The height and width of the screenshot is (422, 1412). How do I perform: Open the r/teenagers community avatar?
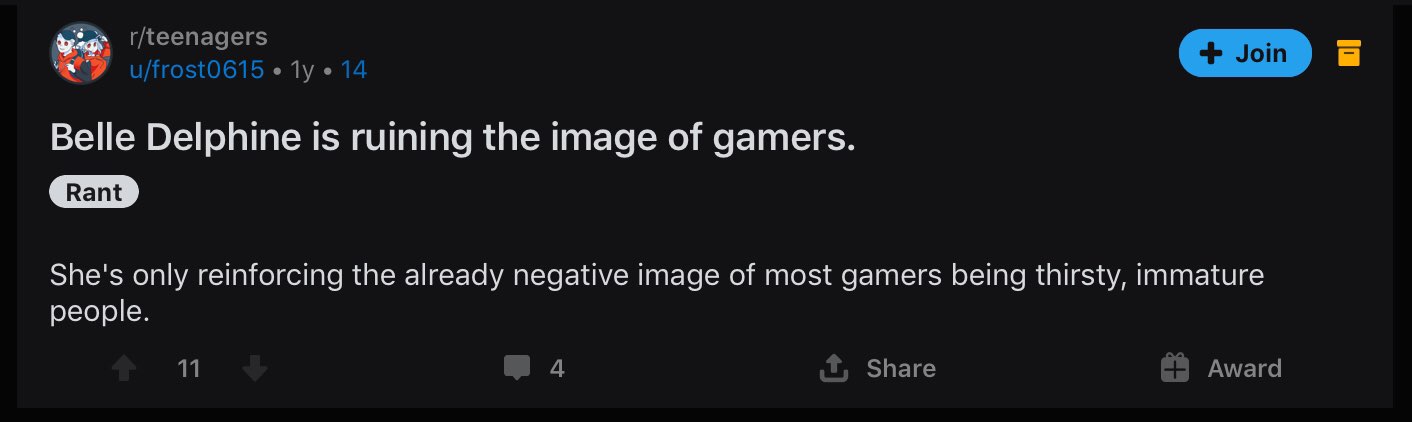point(81,53)
